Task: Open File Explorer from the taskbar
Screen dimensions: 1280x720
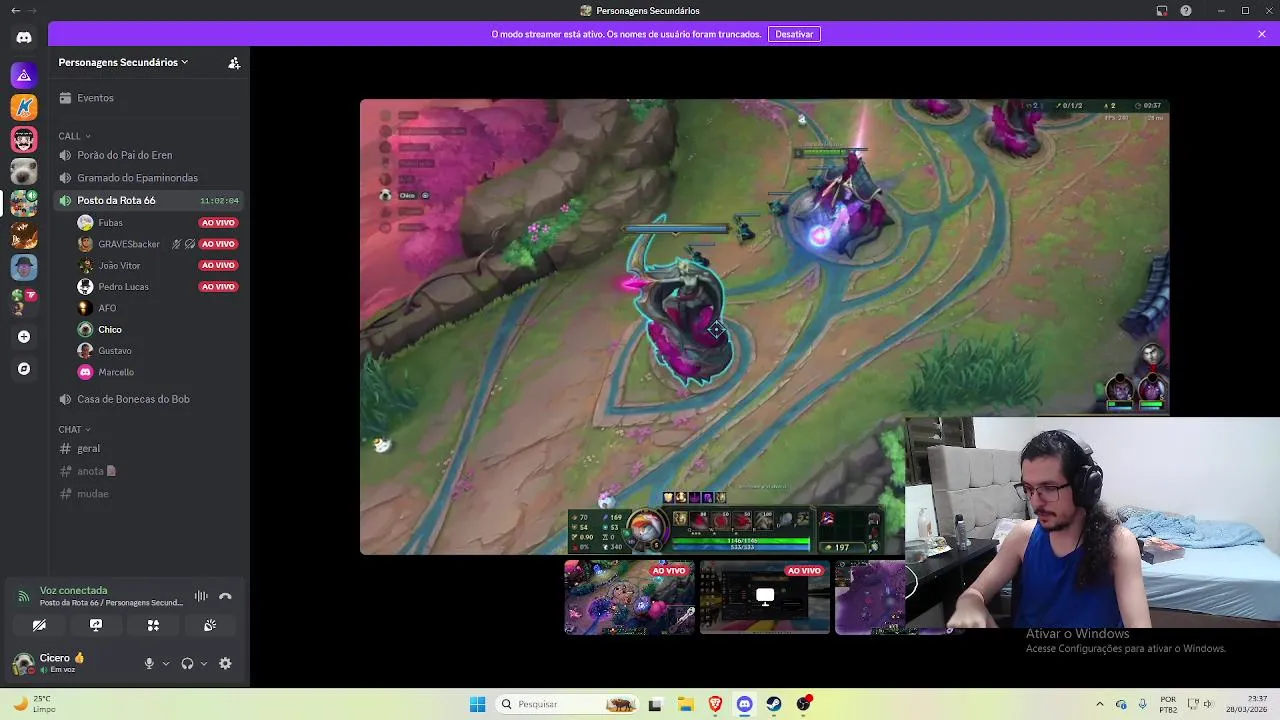Action: (x=685, y=704)
